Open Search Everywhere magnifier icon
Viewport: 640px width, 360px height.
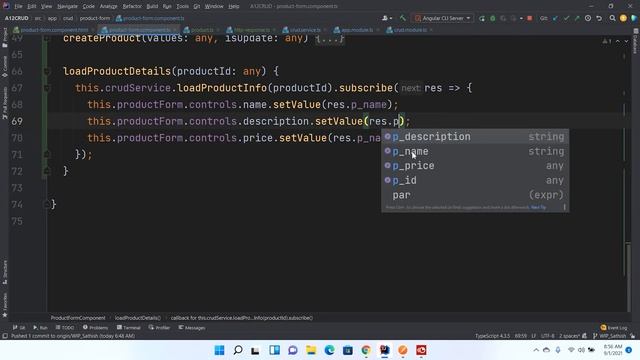point(612,18)
